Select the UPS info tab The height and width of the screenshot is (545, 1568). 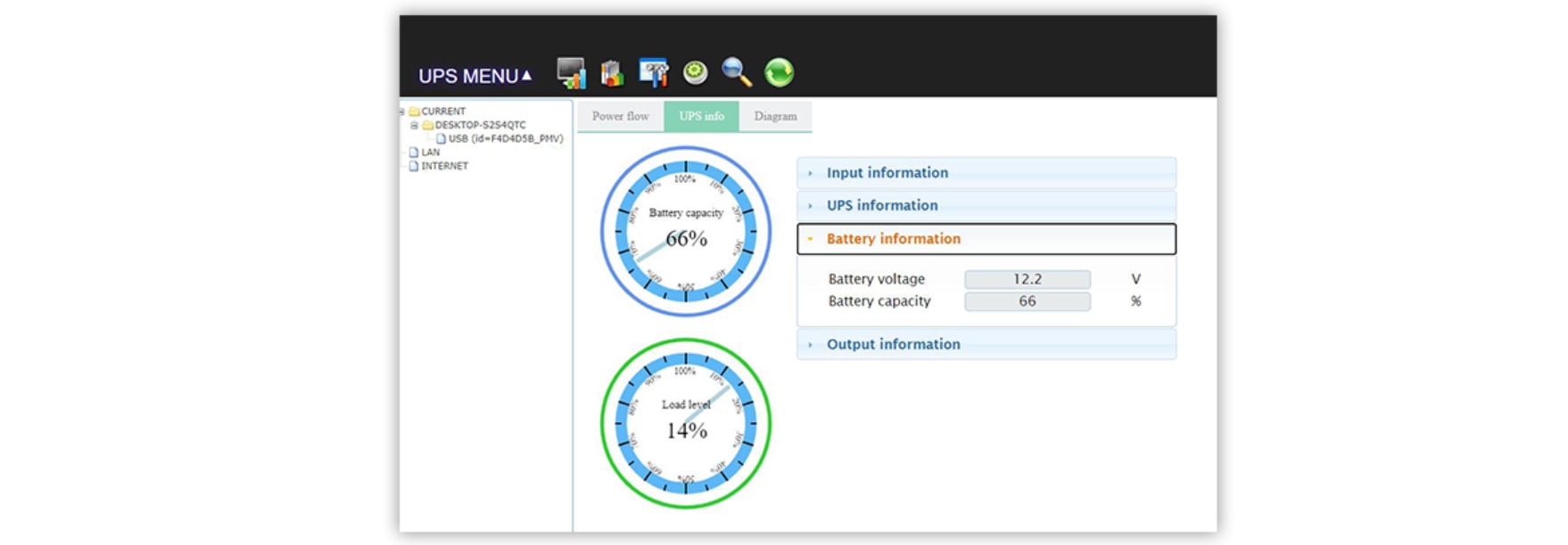click(701, 117)
